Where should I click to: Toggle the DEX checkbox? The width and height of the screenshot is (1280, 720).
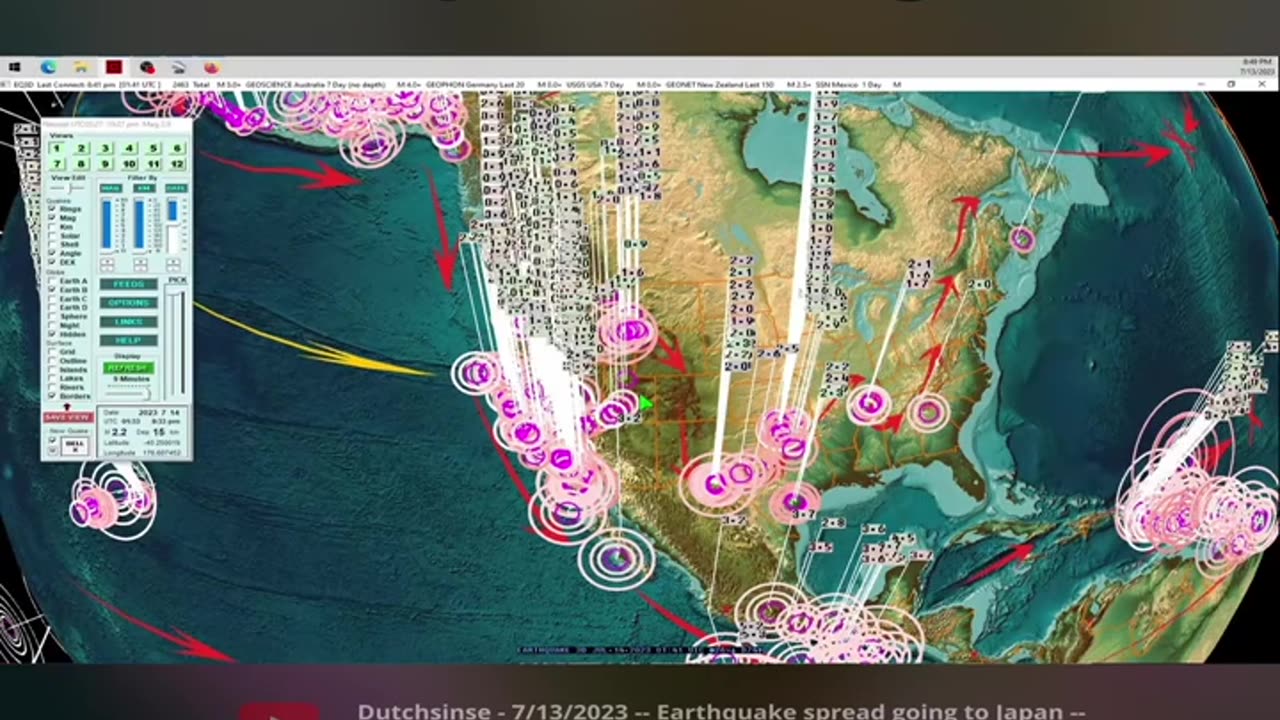tap(51, 262)
